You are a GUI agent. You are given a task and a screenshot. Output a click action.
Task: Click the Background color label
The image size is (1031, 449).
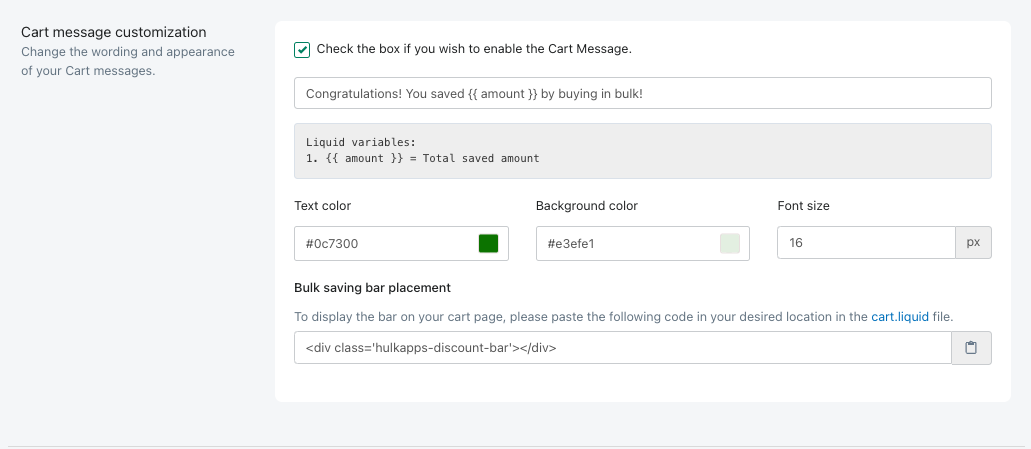pyautogui.click(x=587, y=206)
